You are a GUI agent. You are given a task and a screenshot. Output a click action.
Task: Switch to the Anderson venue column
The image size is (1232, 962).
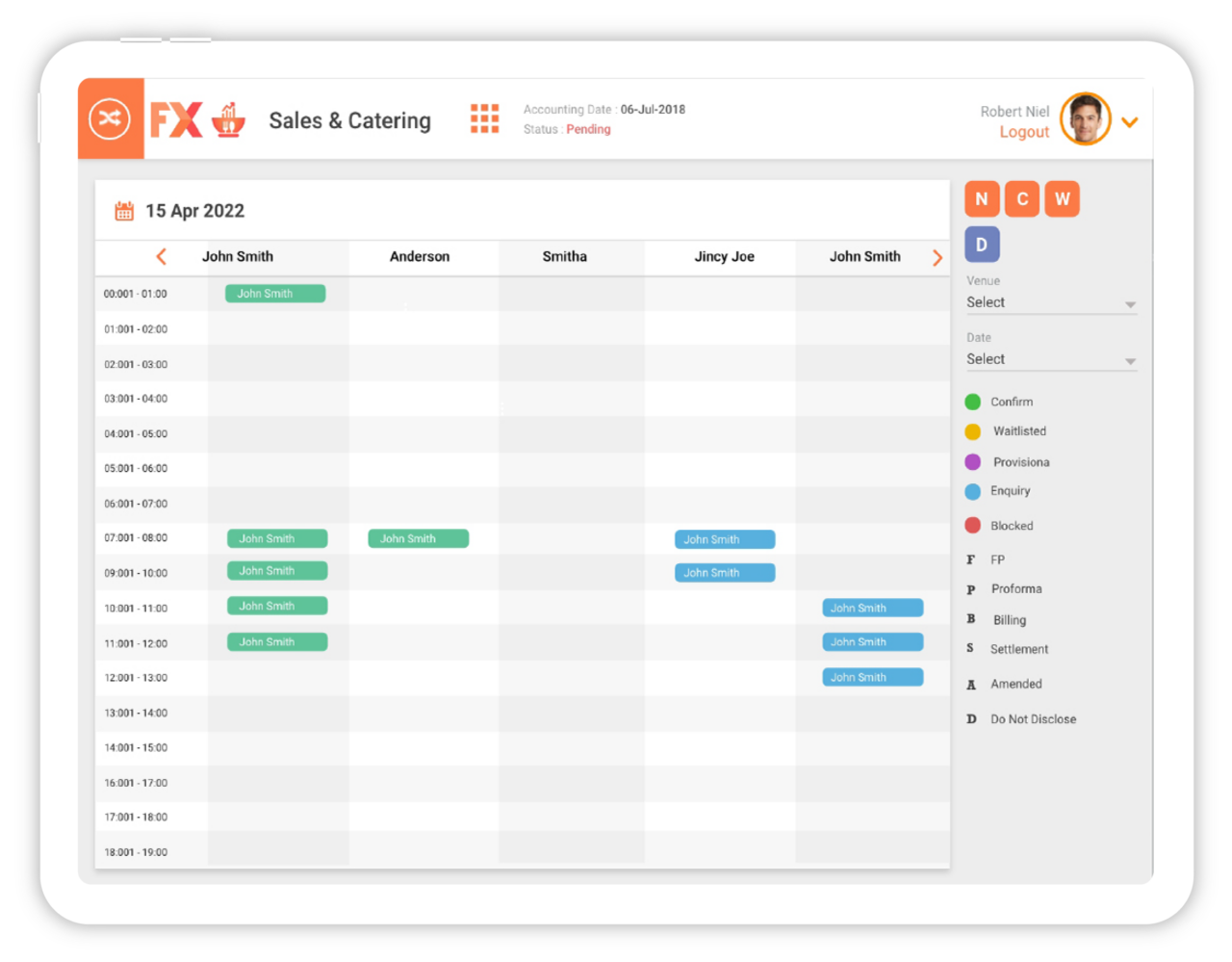point(420,256)
